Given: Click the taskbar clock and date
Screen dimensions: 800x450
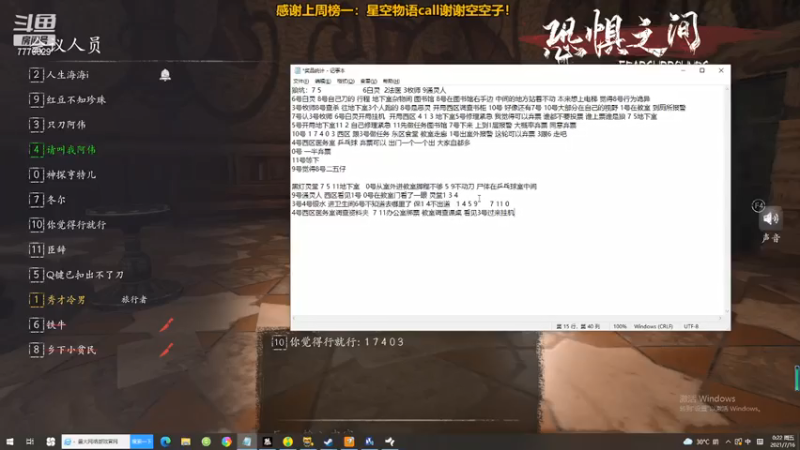Looking at the screenshot, I should point(783,442).
